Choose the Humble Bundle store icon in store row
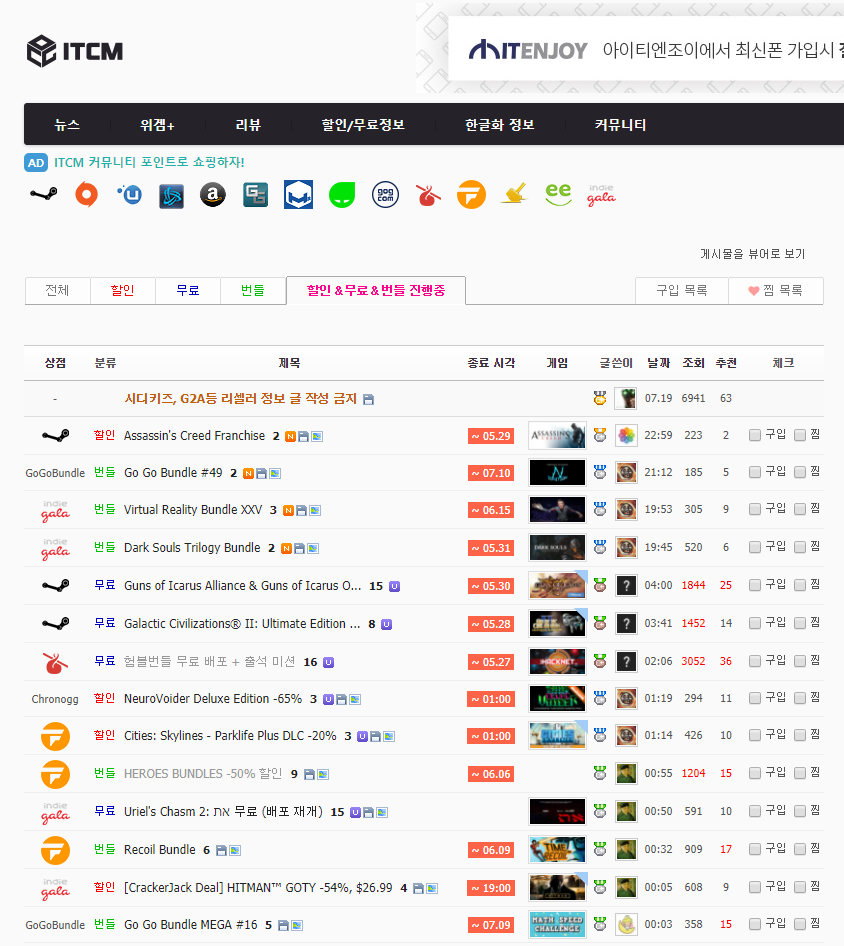 point(428,195)
